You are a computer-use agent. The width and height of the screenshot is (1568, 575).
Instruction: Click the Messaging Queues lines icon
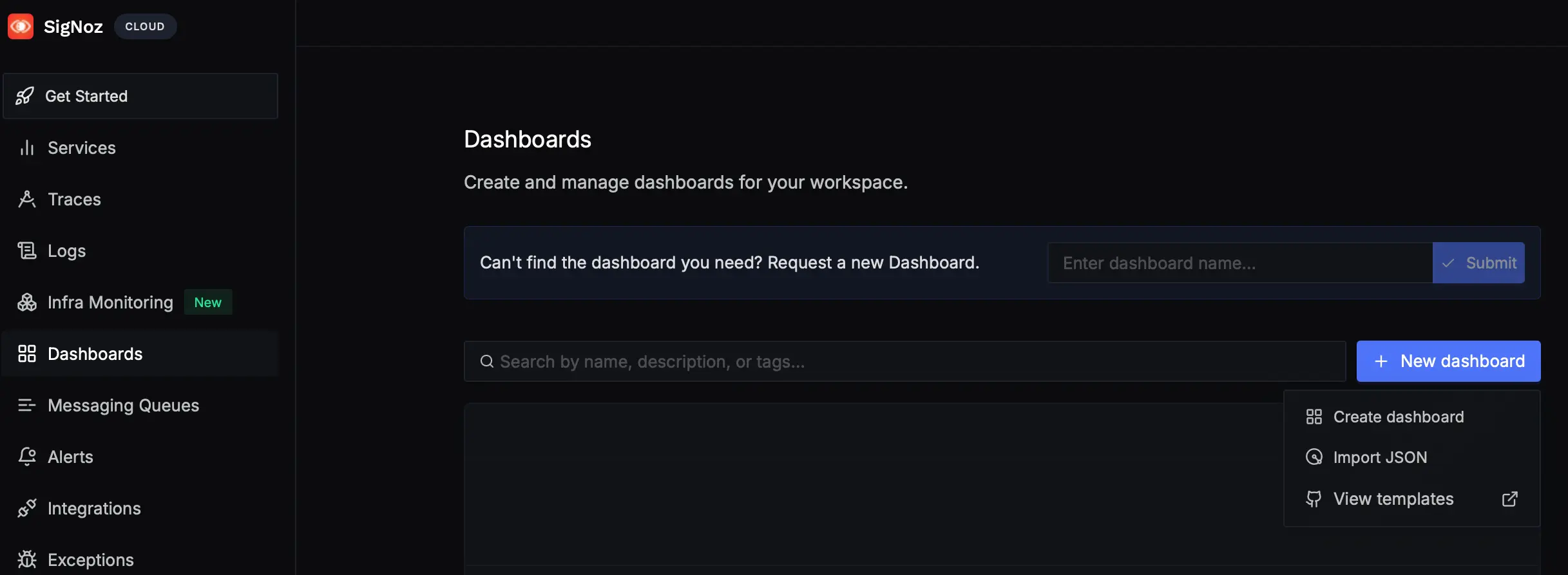(x=27, y=405)
